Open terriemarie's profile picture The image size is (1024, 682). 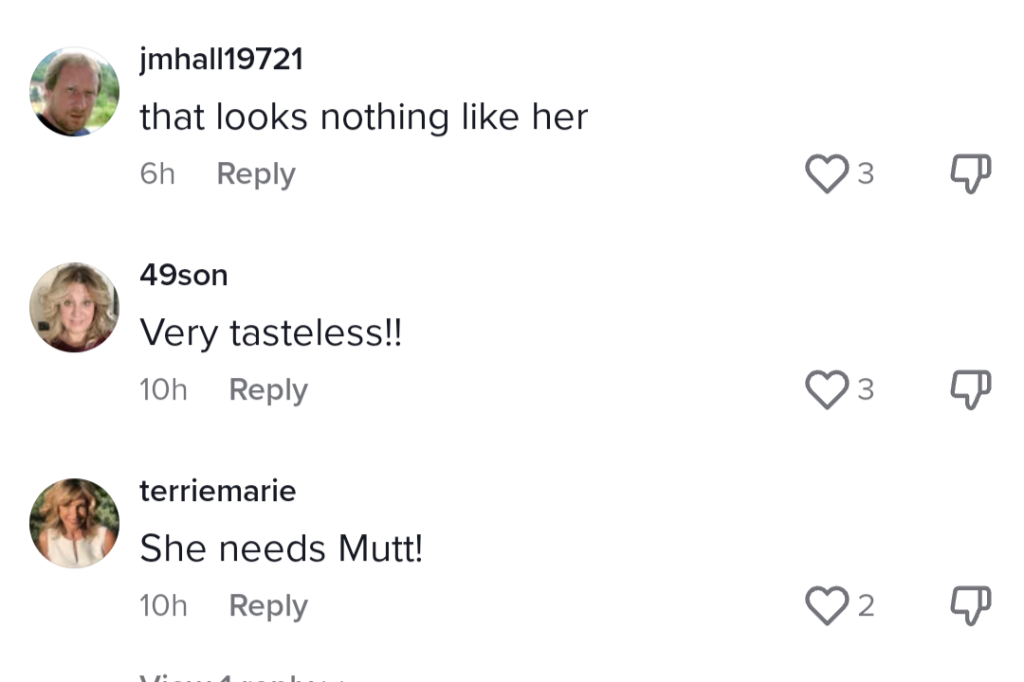(x=75, y=523)
